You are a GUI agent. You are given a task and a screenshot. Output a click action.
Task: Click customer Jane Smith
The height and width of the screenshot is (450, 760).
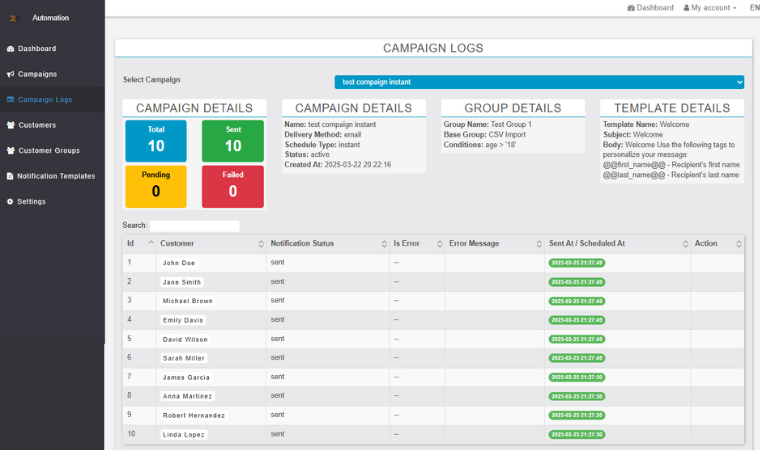click(182, 282)
